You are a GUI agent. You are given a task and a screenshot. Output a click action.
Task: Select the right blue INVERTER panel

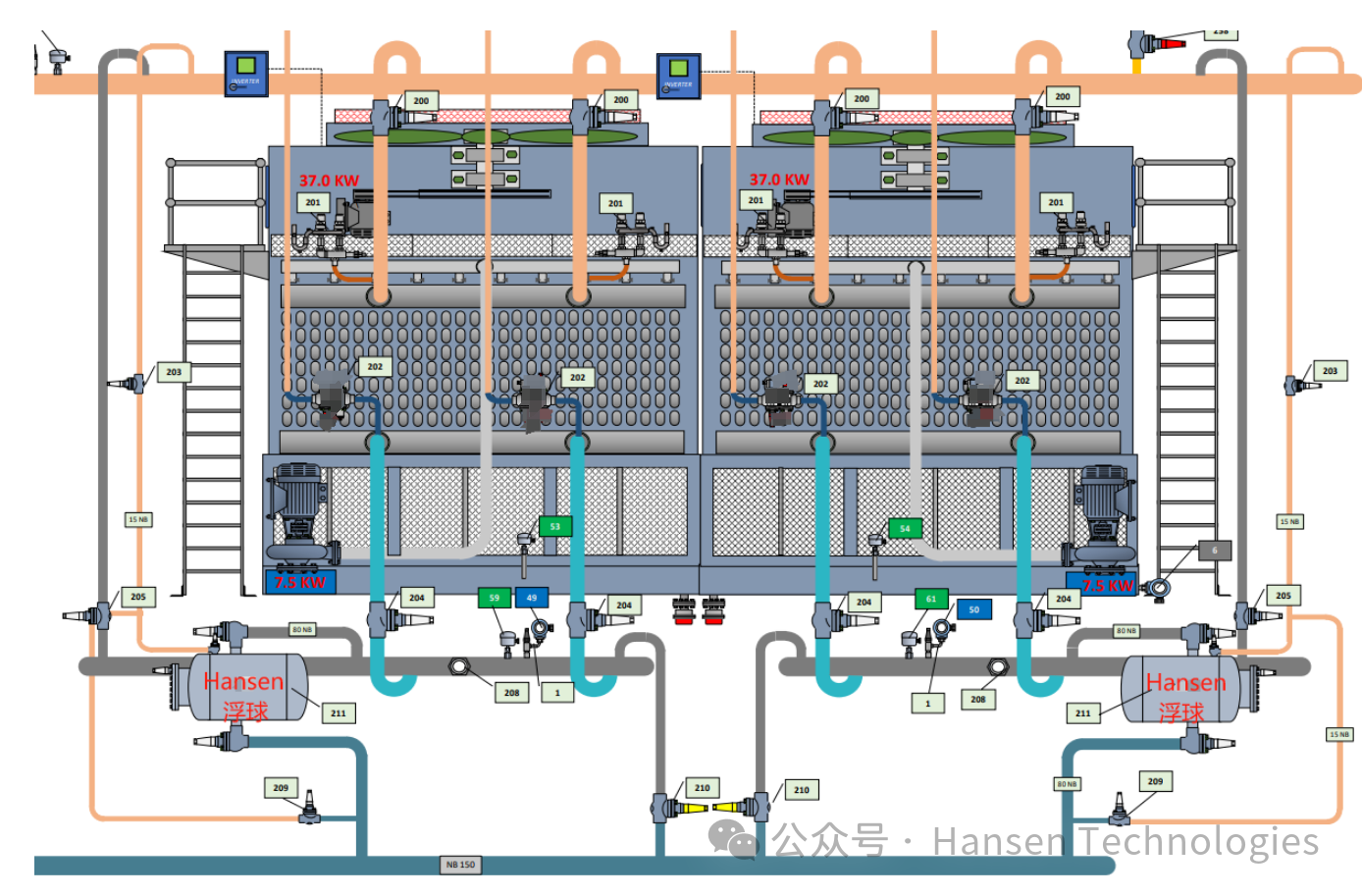(678, 76)
